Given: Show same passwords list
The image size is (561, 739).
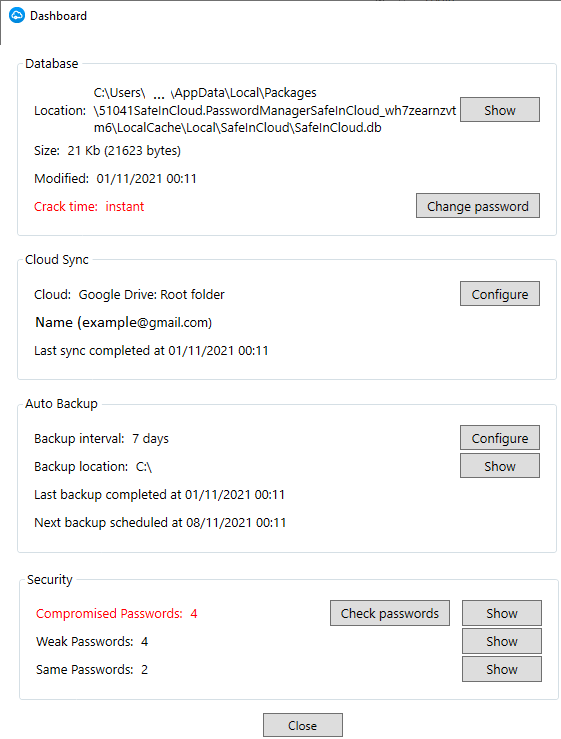Looking at the screenshot, I should coord(502,669).
